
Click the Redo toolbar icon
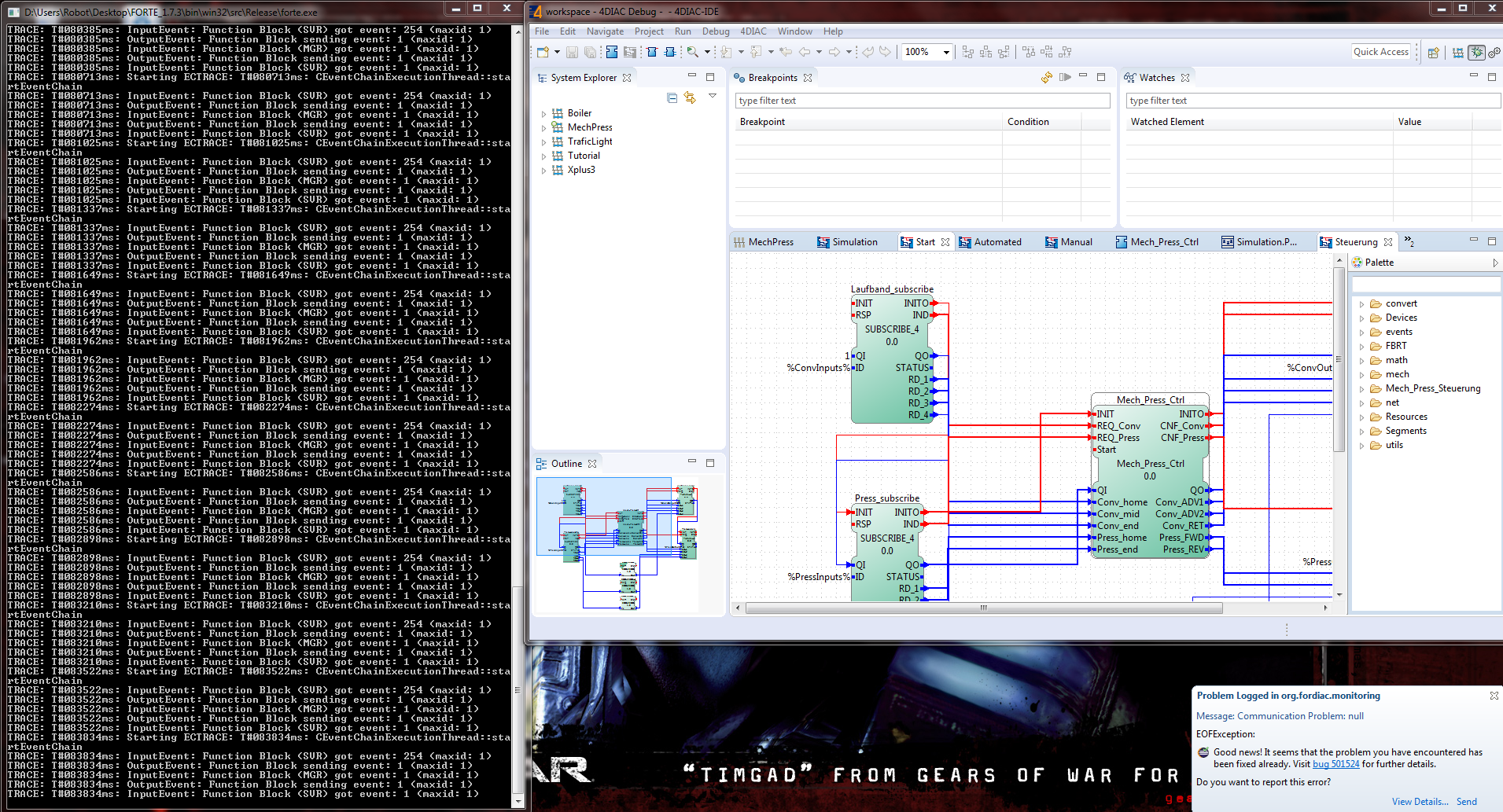click(886, 52)
